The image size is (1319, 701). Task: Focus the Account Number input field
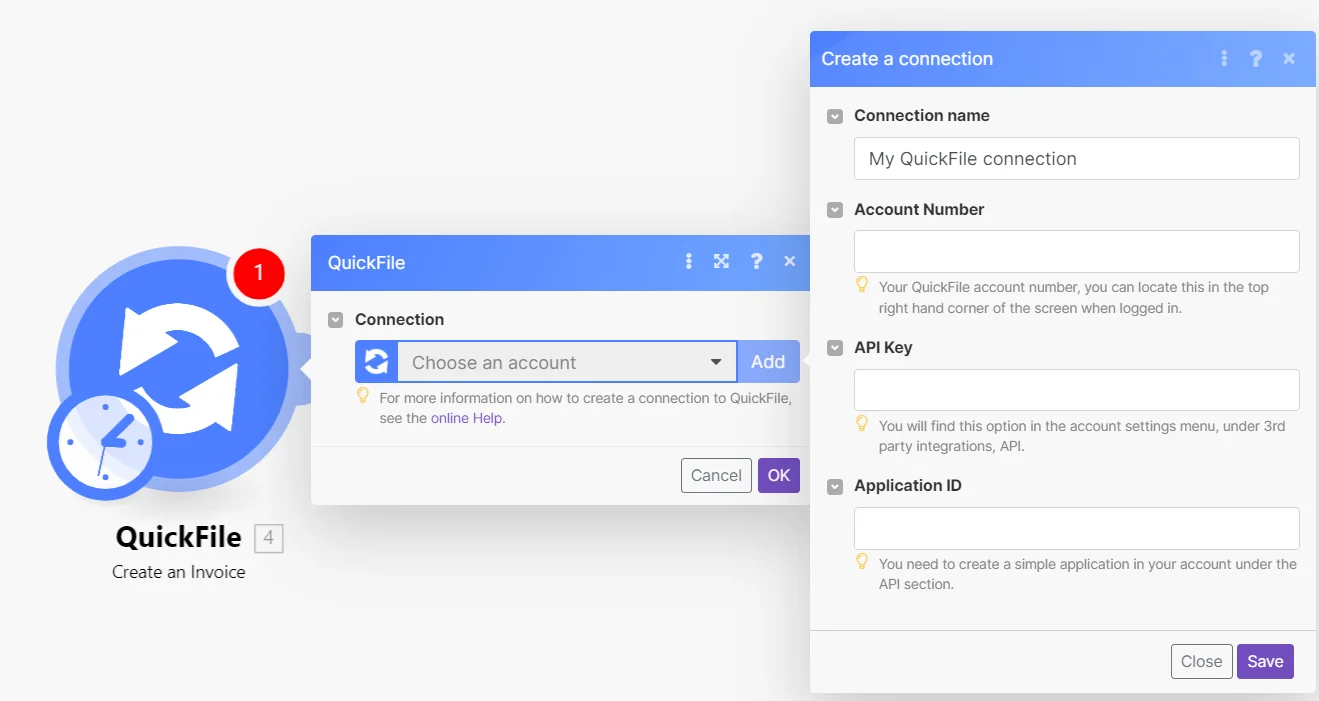pos(1076,251)
